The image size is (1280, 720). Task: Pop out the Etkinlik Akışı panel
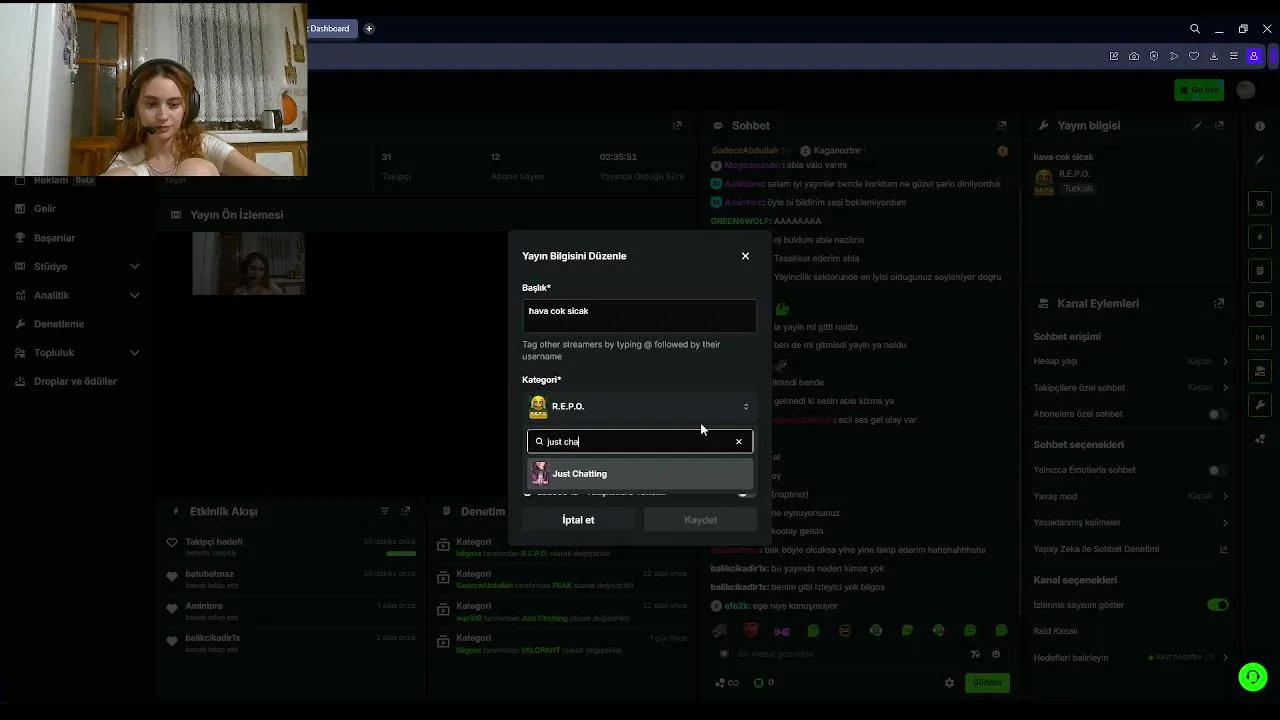tap(405, 511)
